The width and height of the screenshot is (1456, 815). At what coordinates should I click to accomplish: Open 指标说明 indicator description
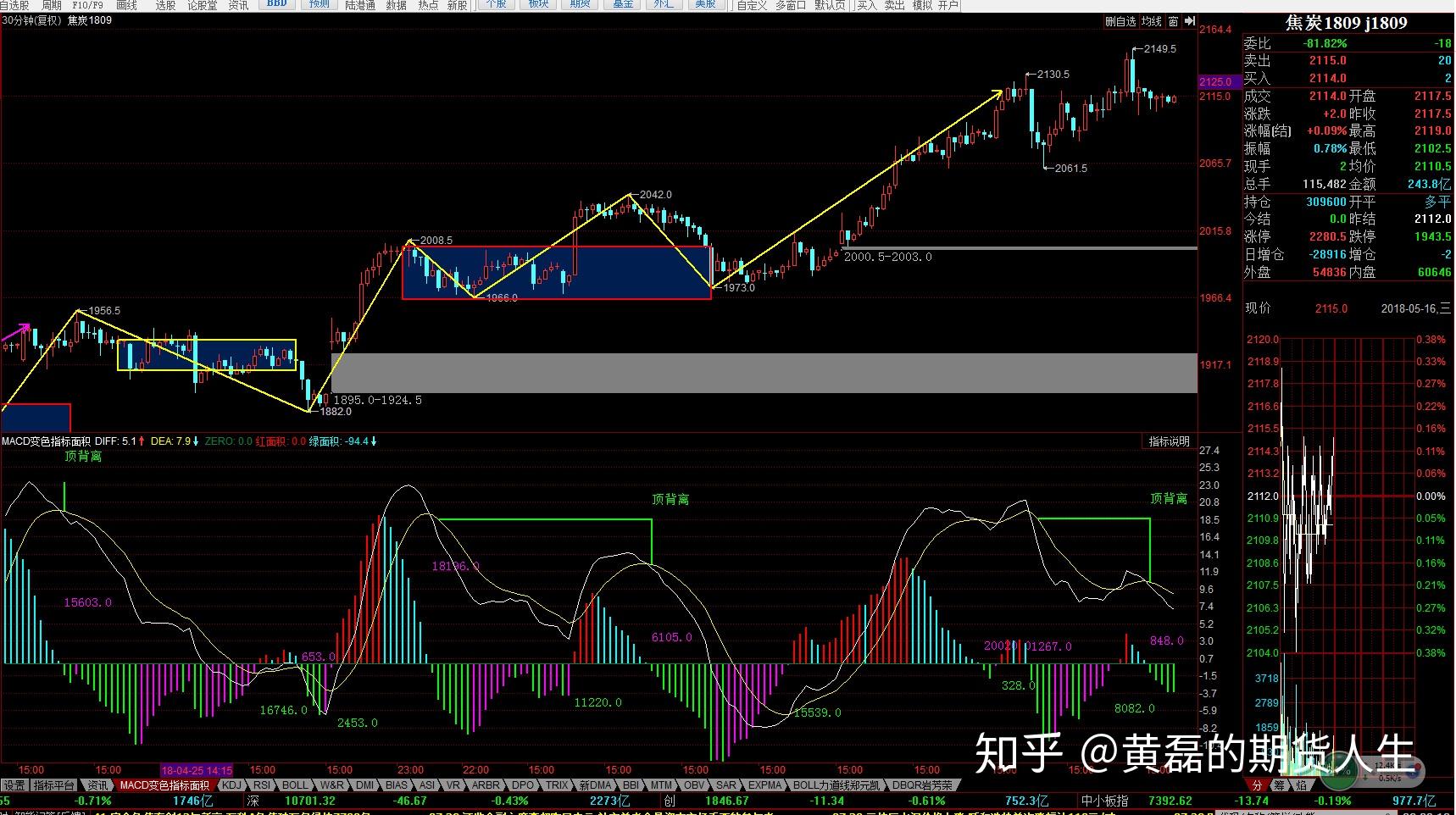coord(1169,441)
